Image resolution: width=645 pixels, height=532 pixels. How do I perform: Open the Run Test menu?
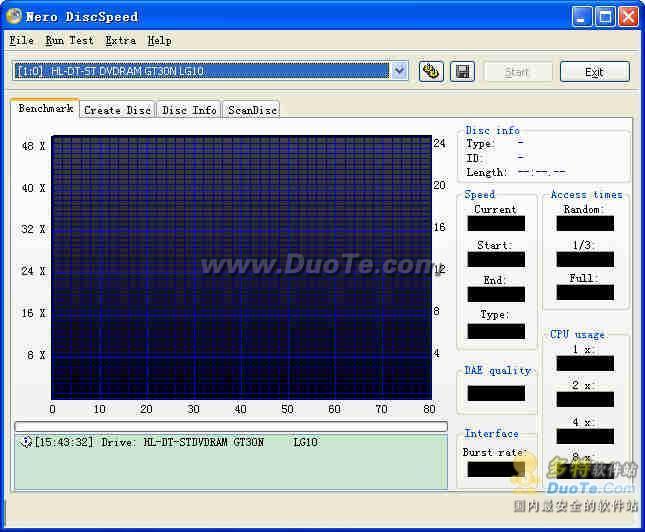click(x=69, y=41)
